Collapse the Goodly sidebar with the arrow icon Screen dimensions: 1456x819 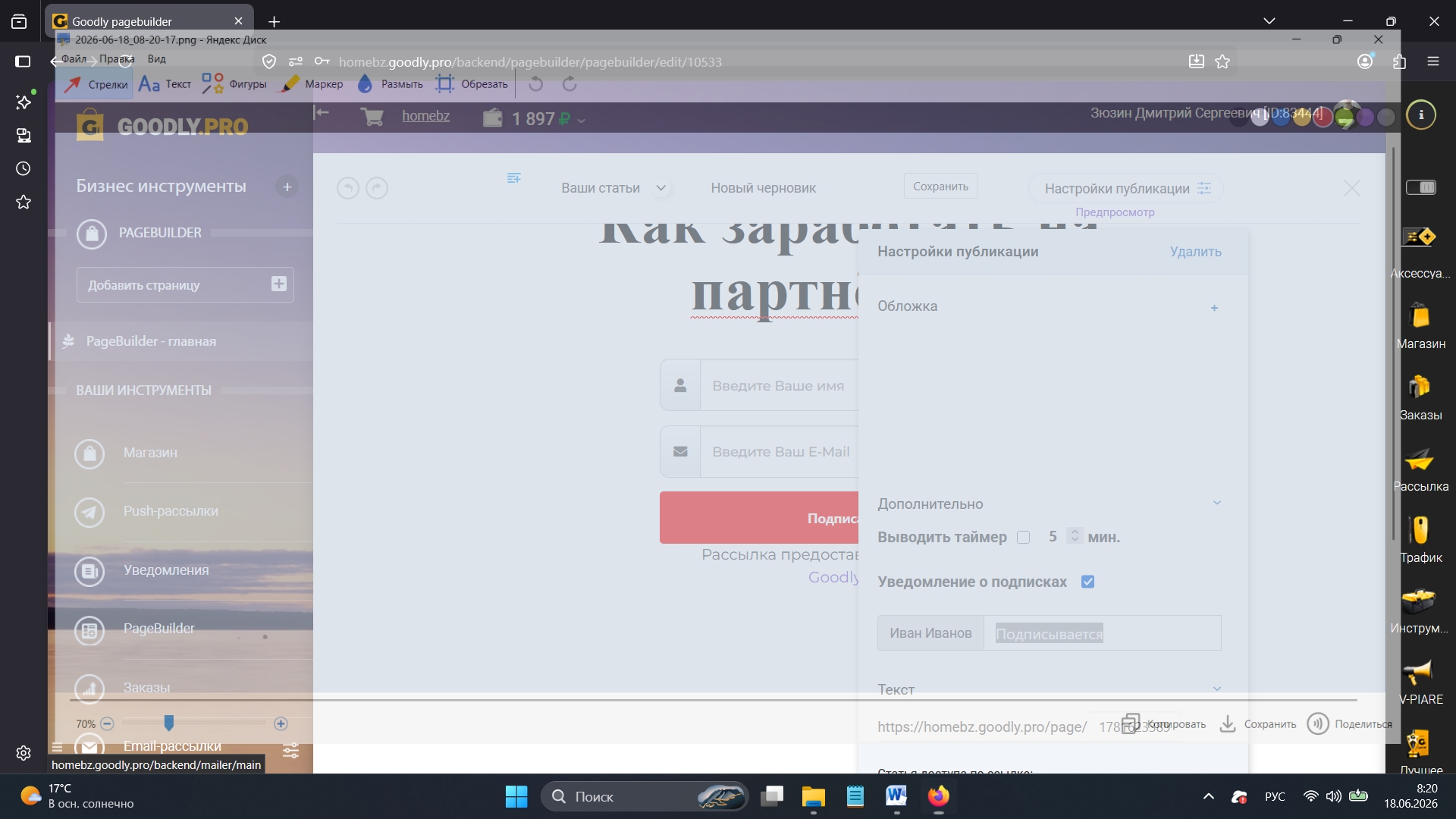point(322,113)
